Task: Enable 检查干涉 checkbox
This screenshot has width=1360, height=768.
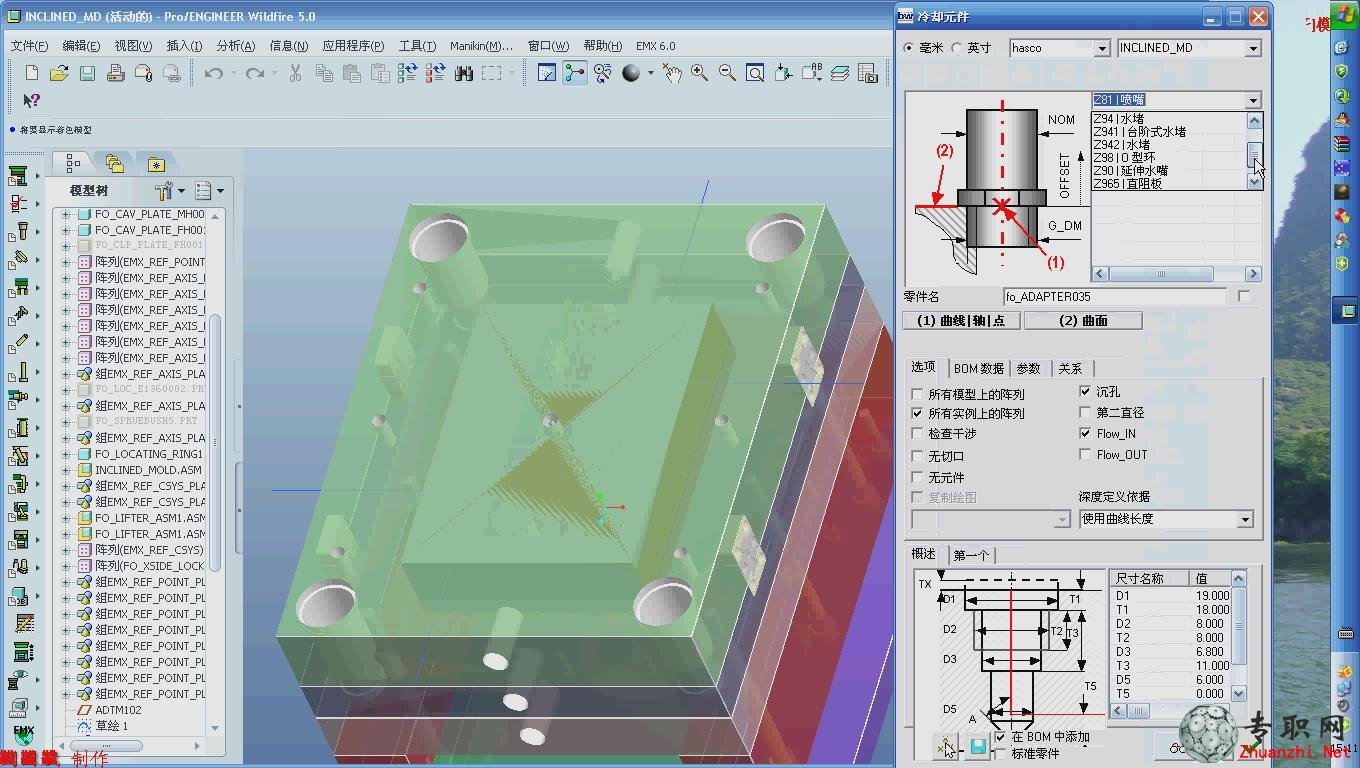Action: [x=917, y=433]
